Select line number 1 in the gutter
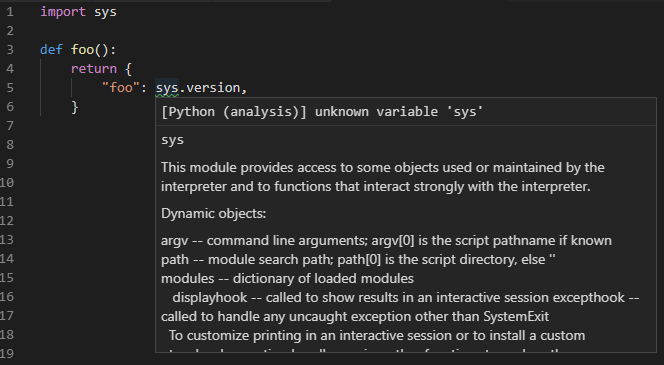 point(10,12)
